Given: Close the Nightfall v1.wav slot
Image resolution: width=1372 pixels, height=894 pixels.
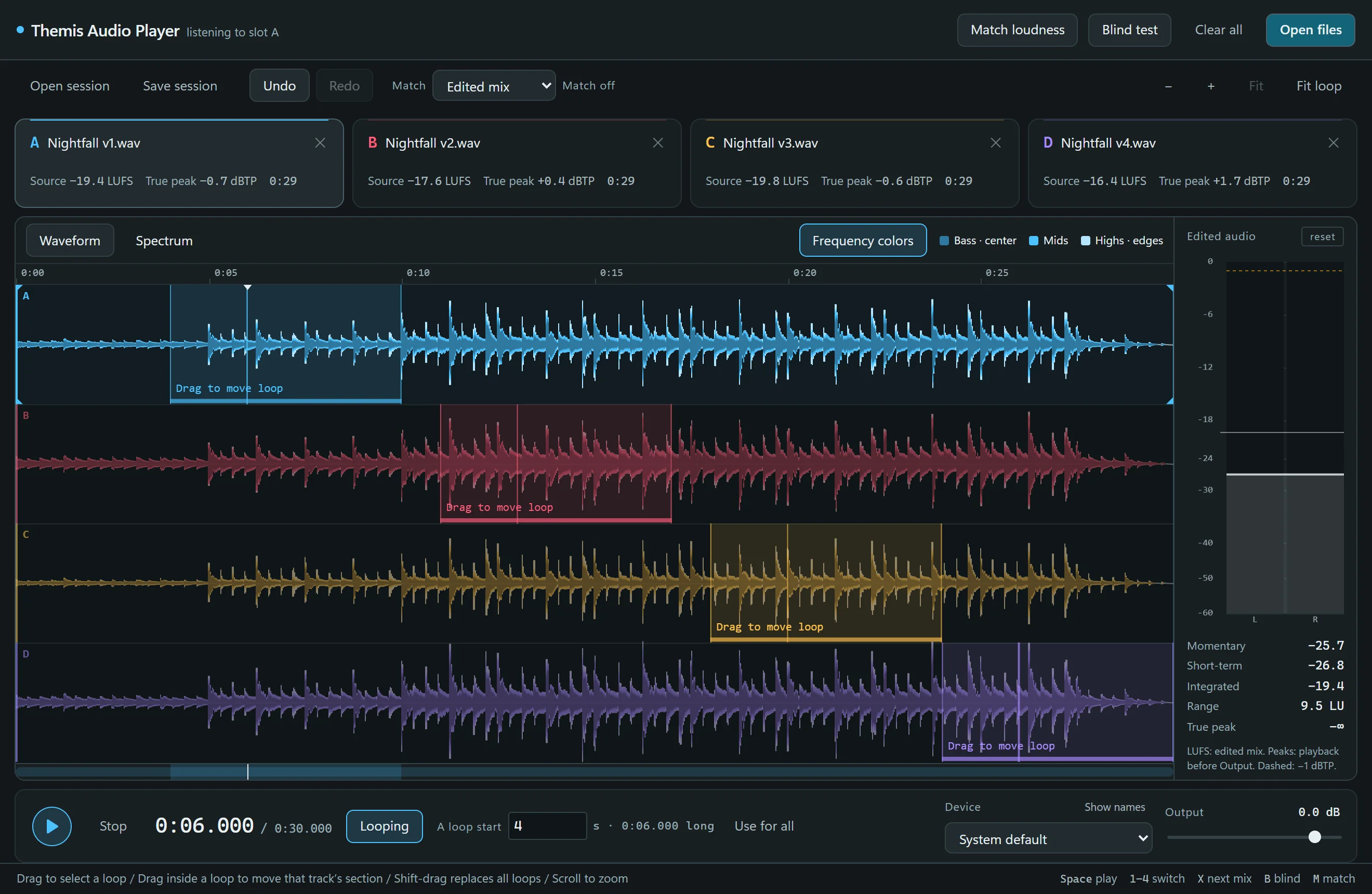Looking at the screenshot, I should point(320,143).
